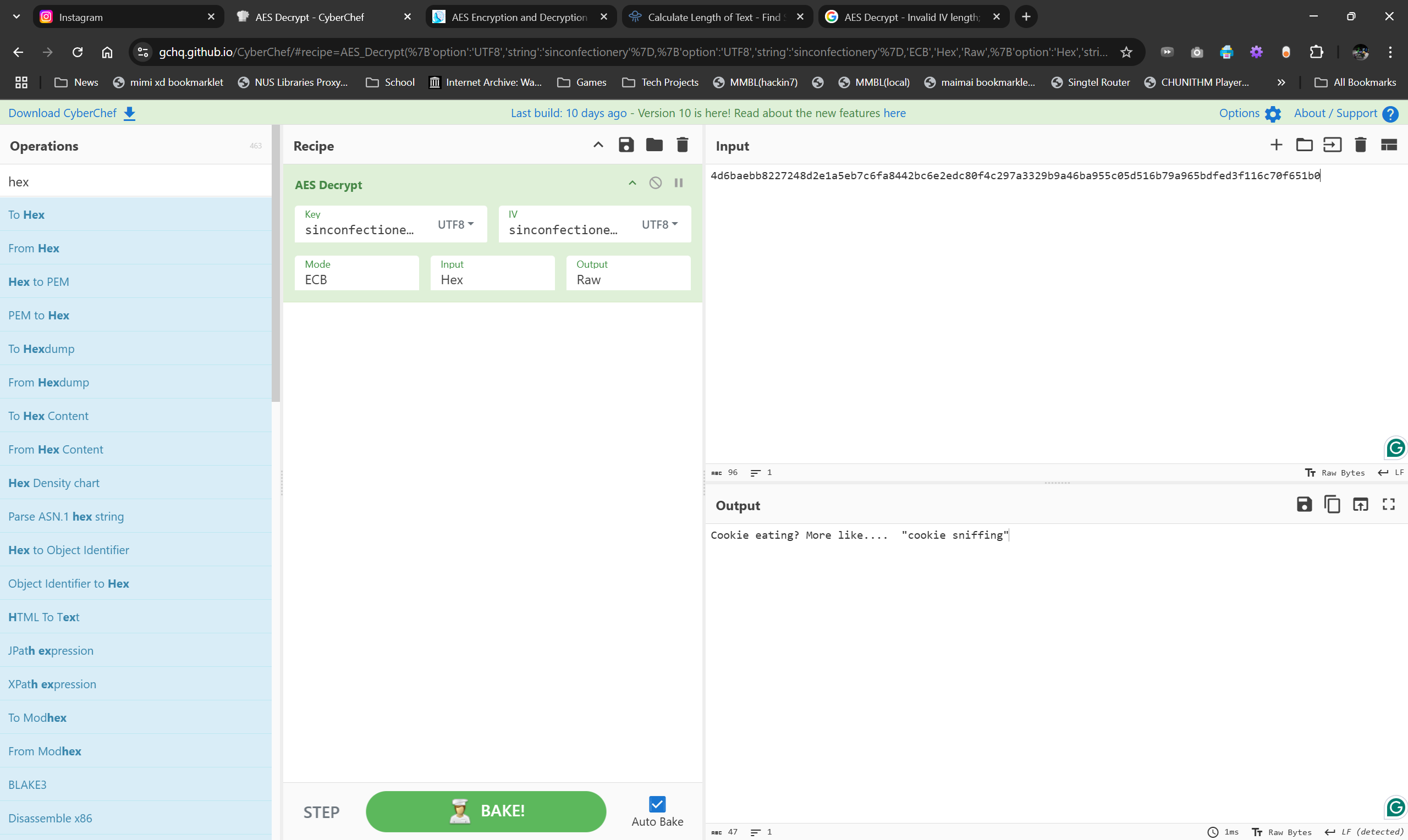Open IV encoding UTF8 dropdown
This screenshot has width=1408, height=840.
(659, 224)
